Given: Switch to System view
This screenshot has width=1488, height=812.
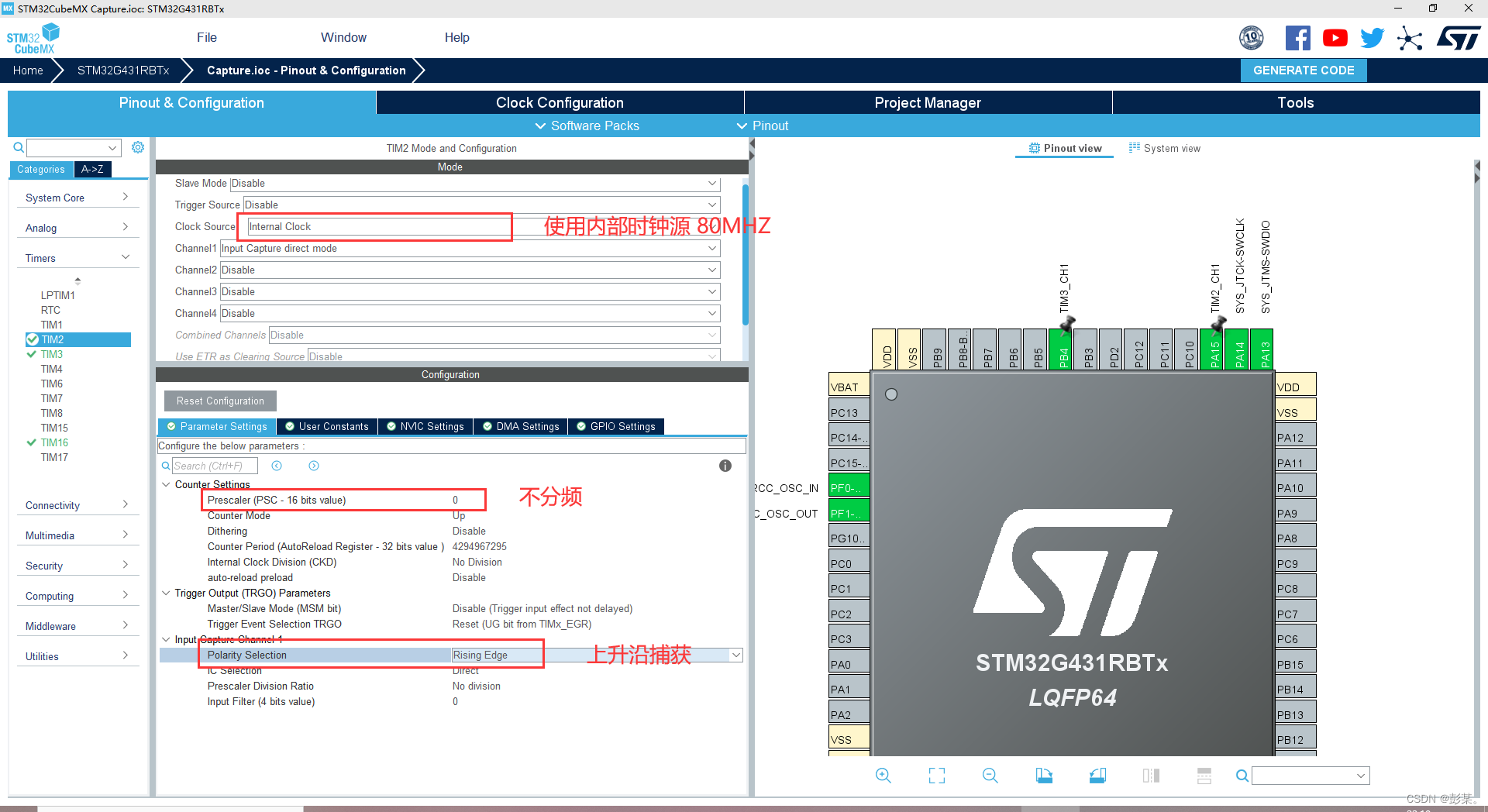Looking at the screenshot, I should (x=1164, y=149).
